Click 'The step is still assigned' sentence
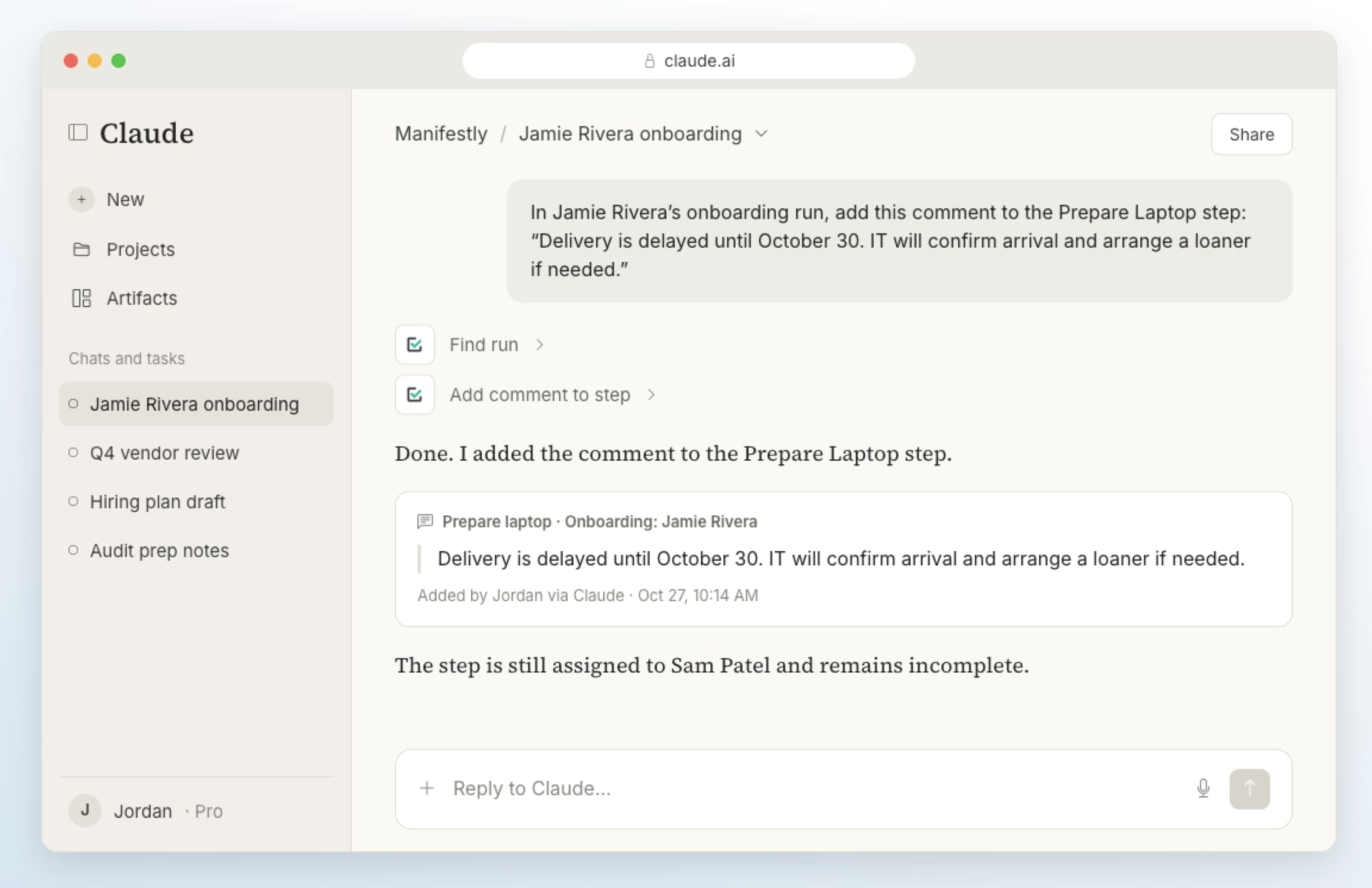The width and height of the screenshot is (1372, 888). (x=712, y=665)
